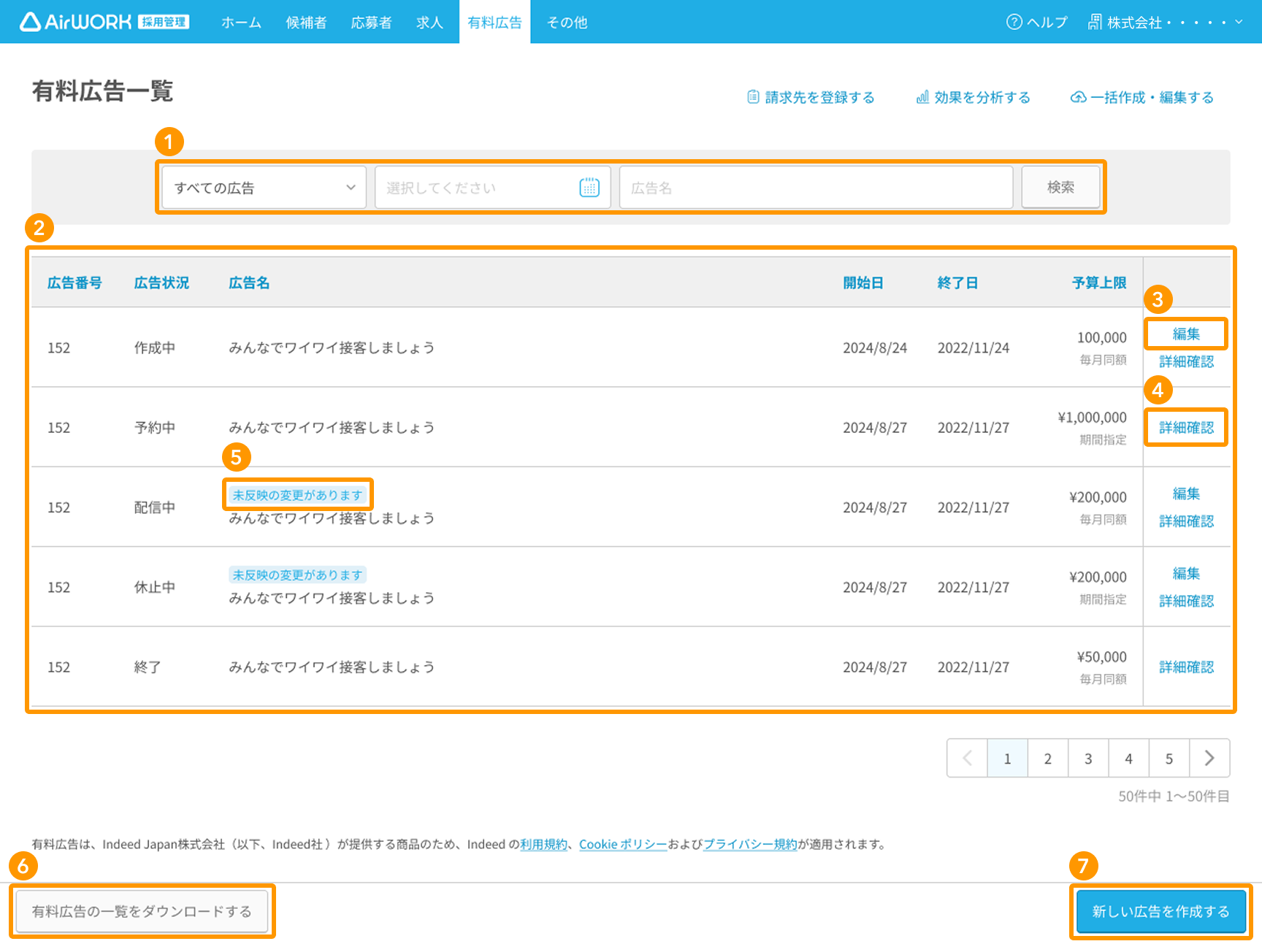
Task: Open 詳細確認 for the 休止中 ad
Action: tap(1186, 601)
